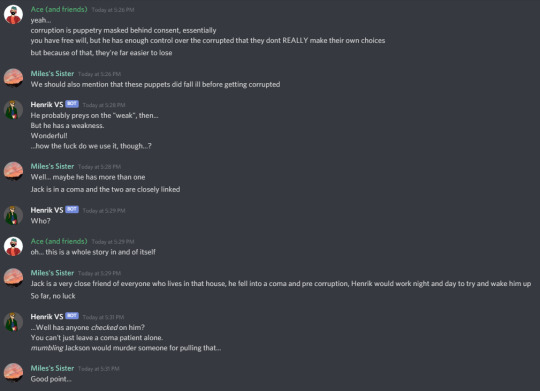The image size is (540, 391).
Task: Open Miles's Sister avatar next to 'Good point...'
Action: [x=13, y=373]
